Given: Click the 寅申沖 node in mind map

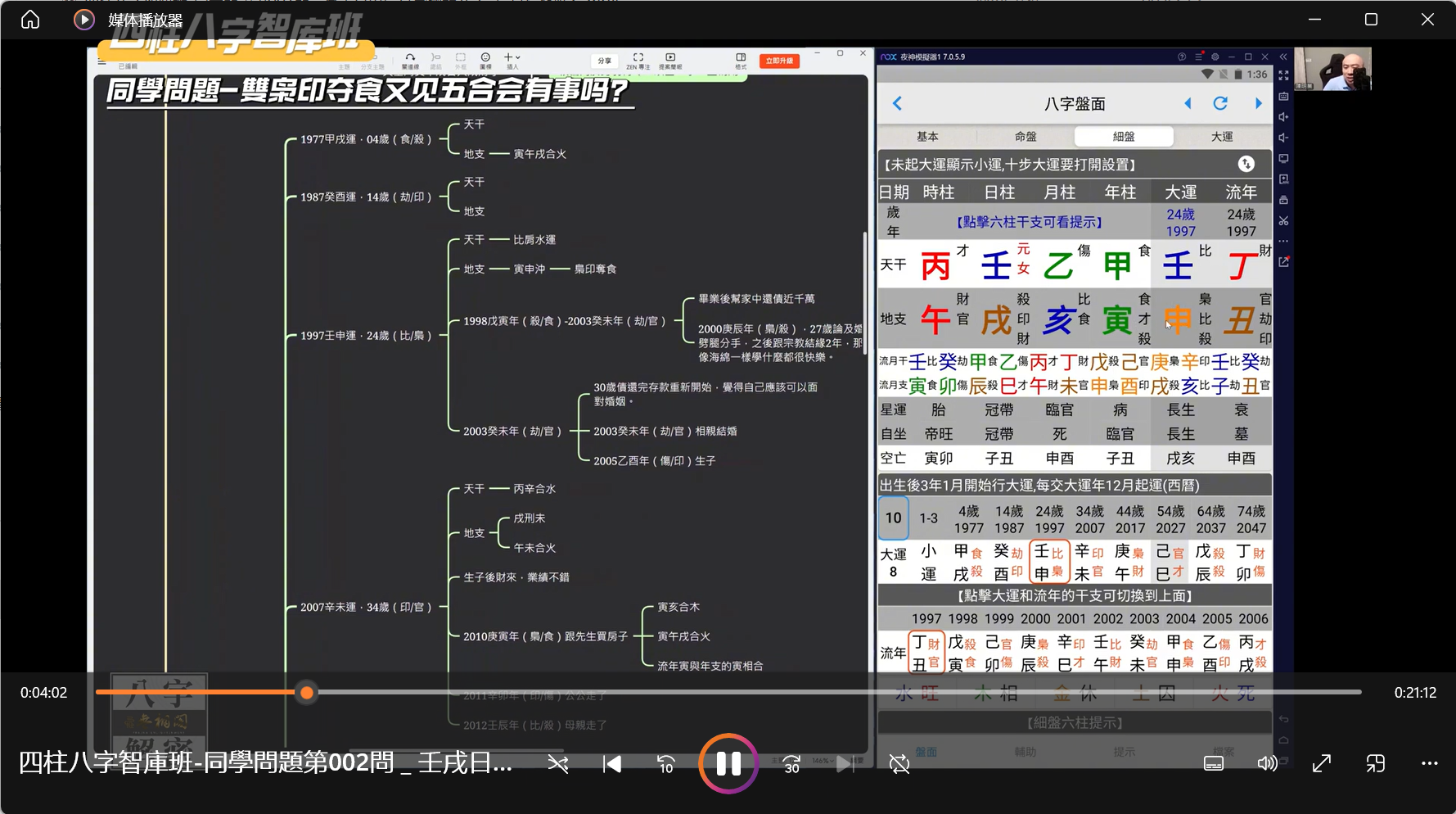Looking at the screenshot, I should click(529, 269).
